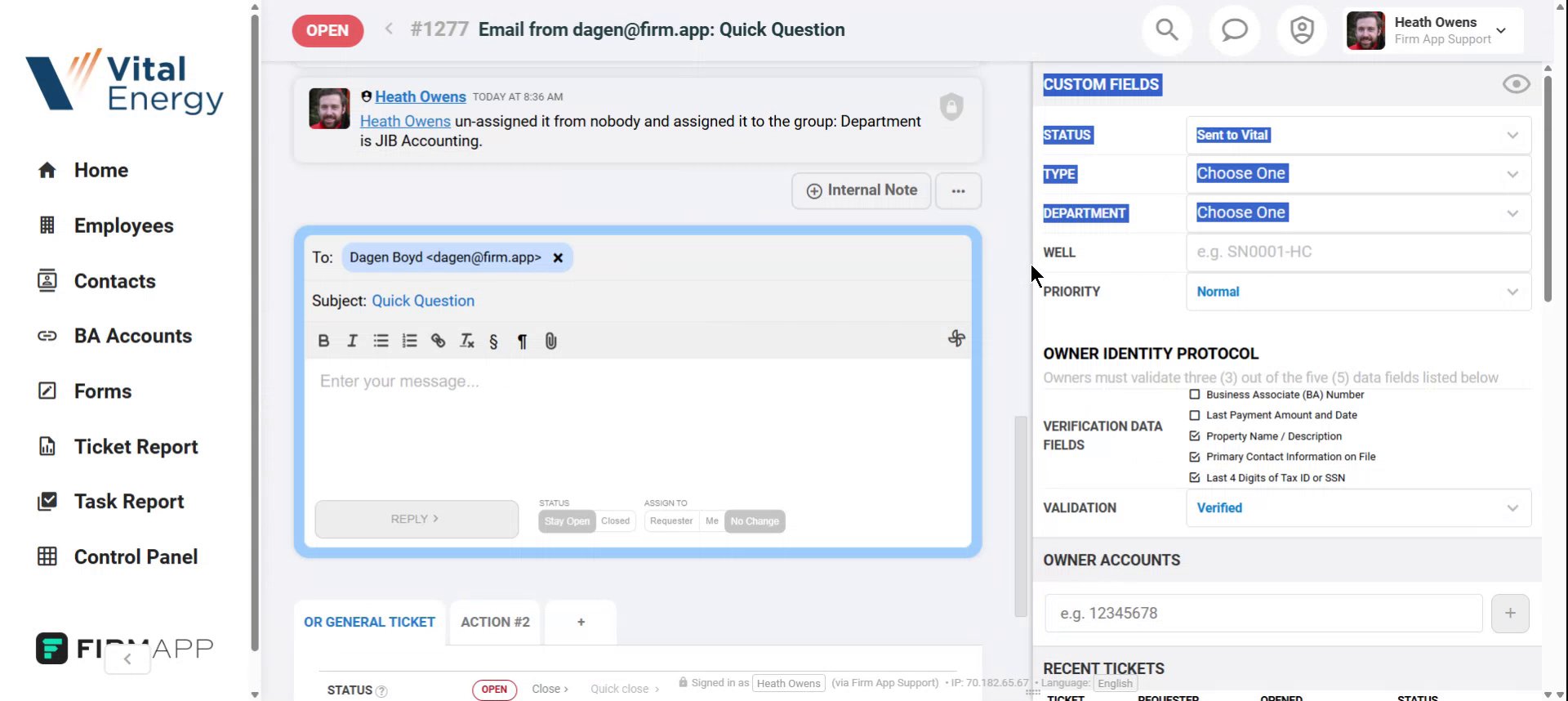Click the Heath Owens author link
1568x701 pixels.
(x=421, y=96)
